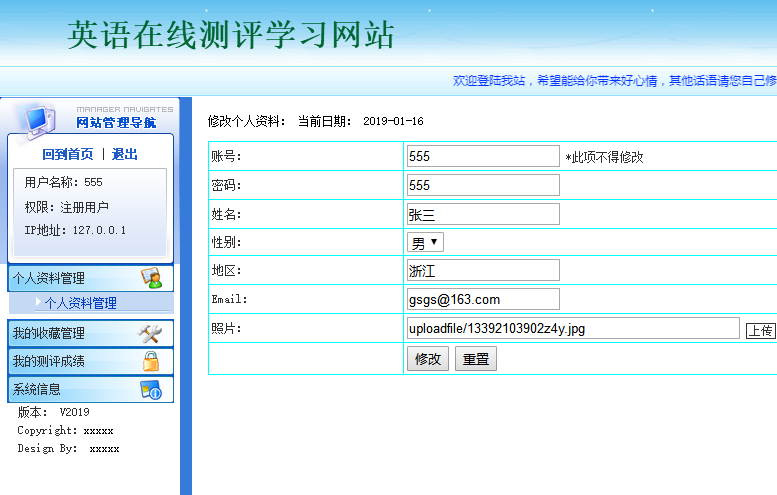Click the padlock icon beside 我的测评成绩
Image resolution: width=777 pixels, height=495 pixels.
[151, 361]
